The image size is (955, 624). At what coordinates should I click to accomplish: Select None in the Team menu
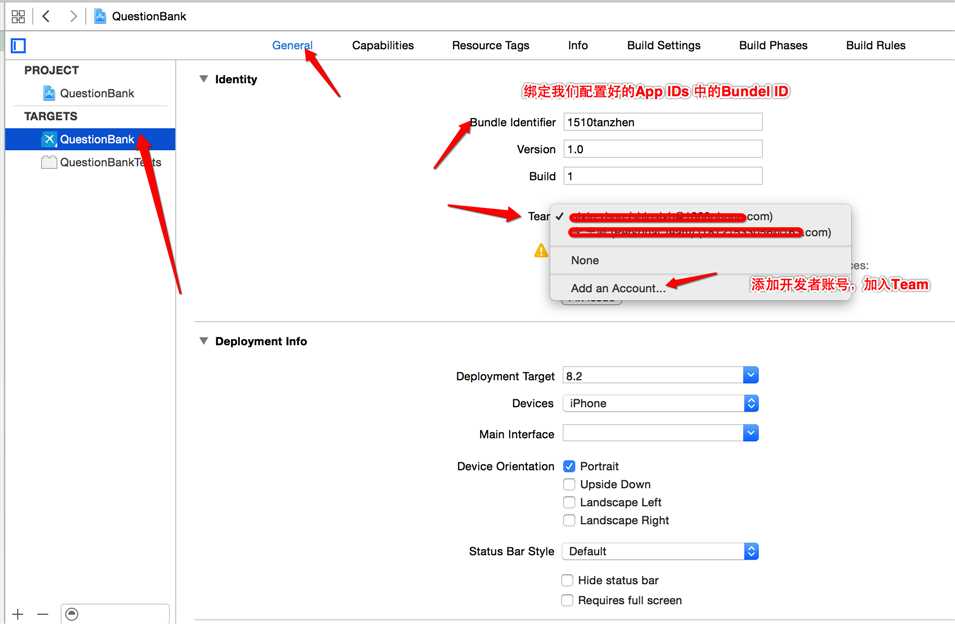pos(700,260)
